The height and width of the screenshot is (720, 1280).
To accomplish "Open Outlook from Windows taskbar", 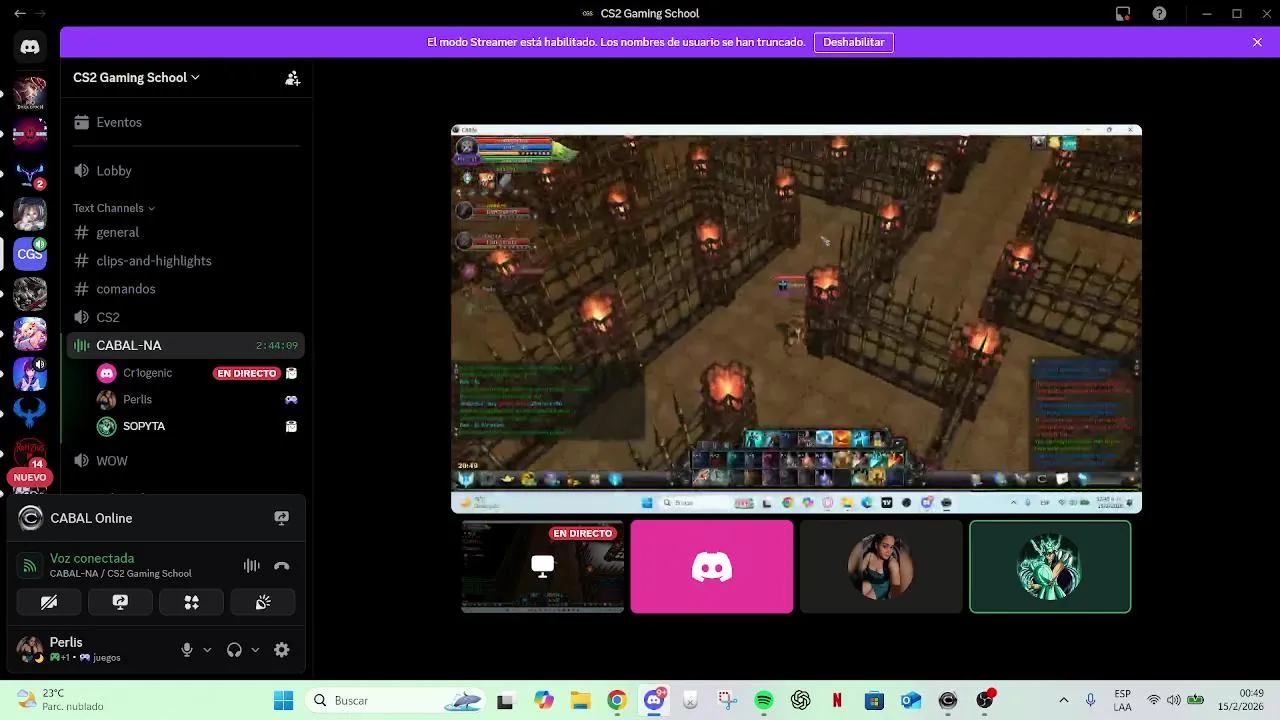I will coord(911,700).
